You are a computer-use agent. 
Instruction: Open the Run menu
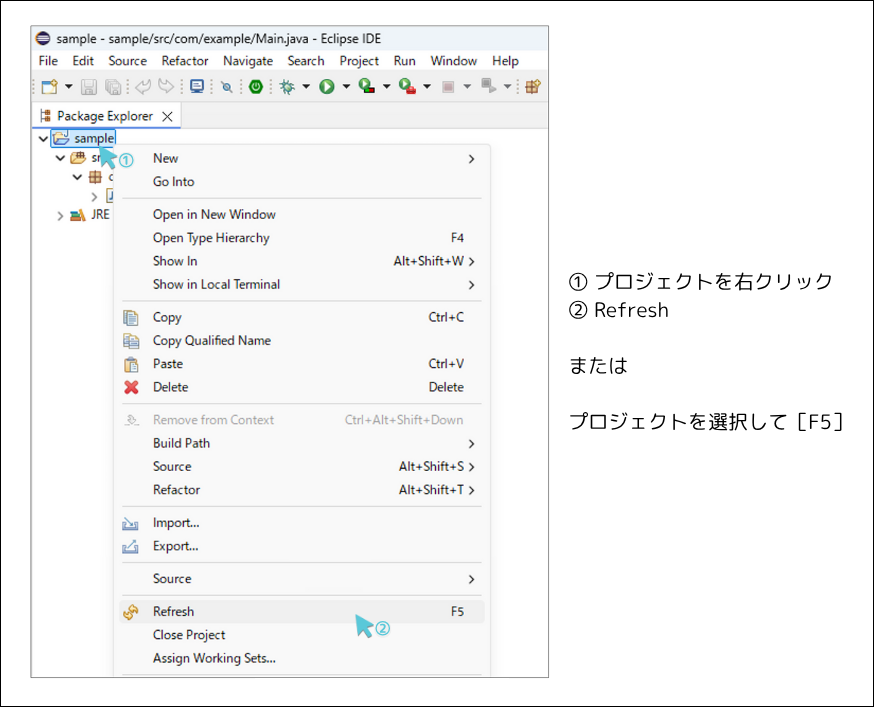pos(404,61)
